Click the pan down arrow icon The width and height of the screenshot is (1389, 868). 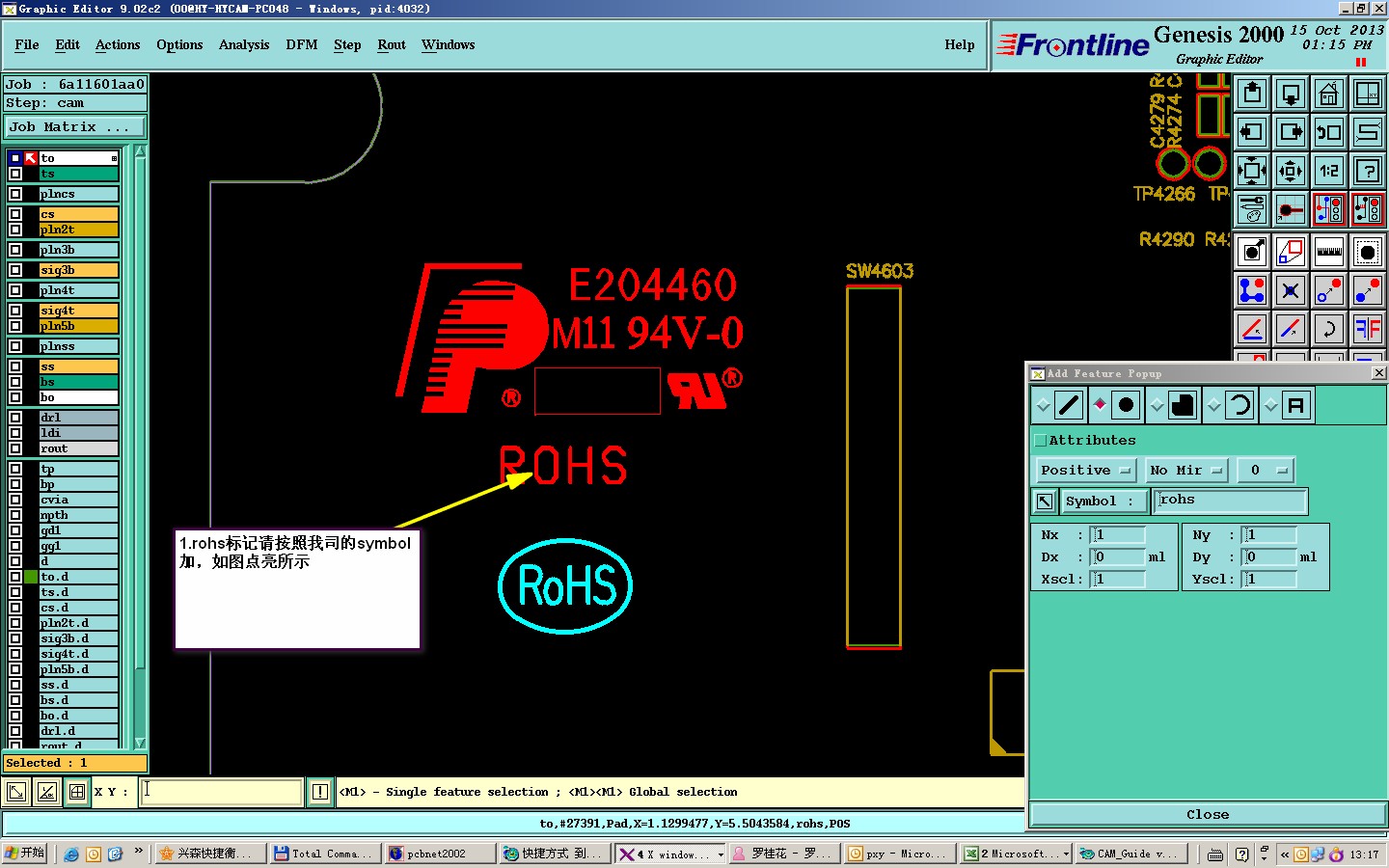pyautogui.click(x=1291, y=94)
